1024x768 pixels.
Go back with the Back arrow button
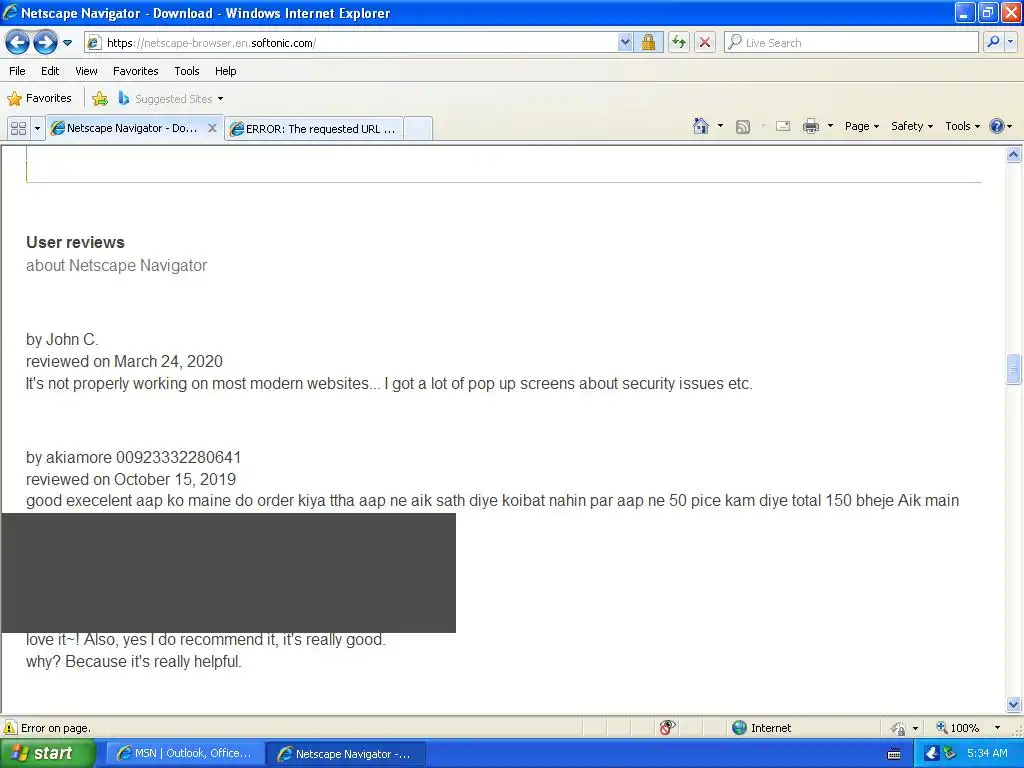pos(17,43)
